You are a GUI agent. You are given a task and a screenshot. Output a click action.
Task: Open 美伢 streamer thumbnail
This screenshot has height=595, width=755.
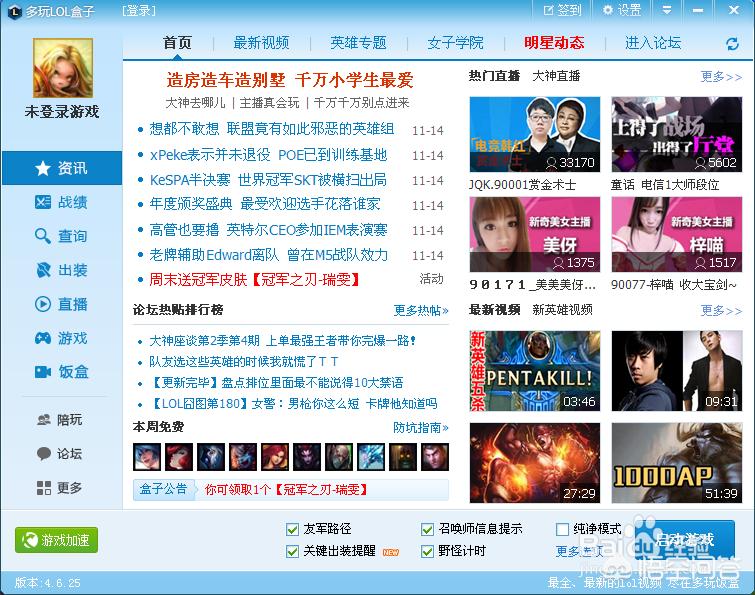tap(534, 234)
